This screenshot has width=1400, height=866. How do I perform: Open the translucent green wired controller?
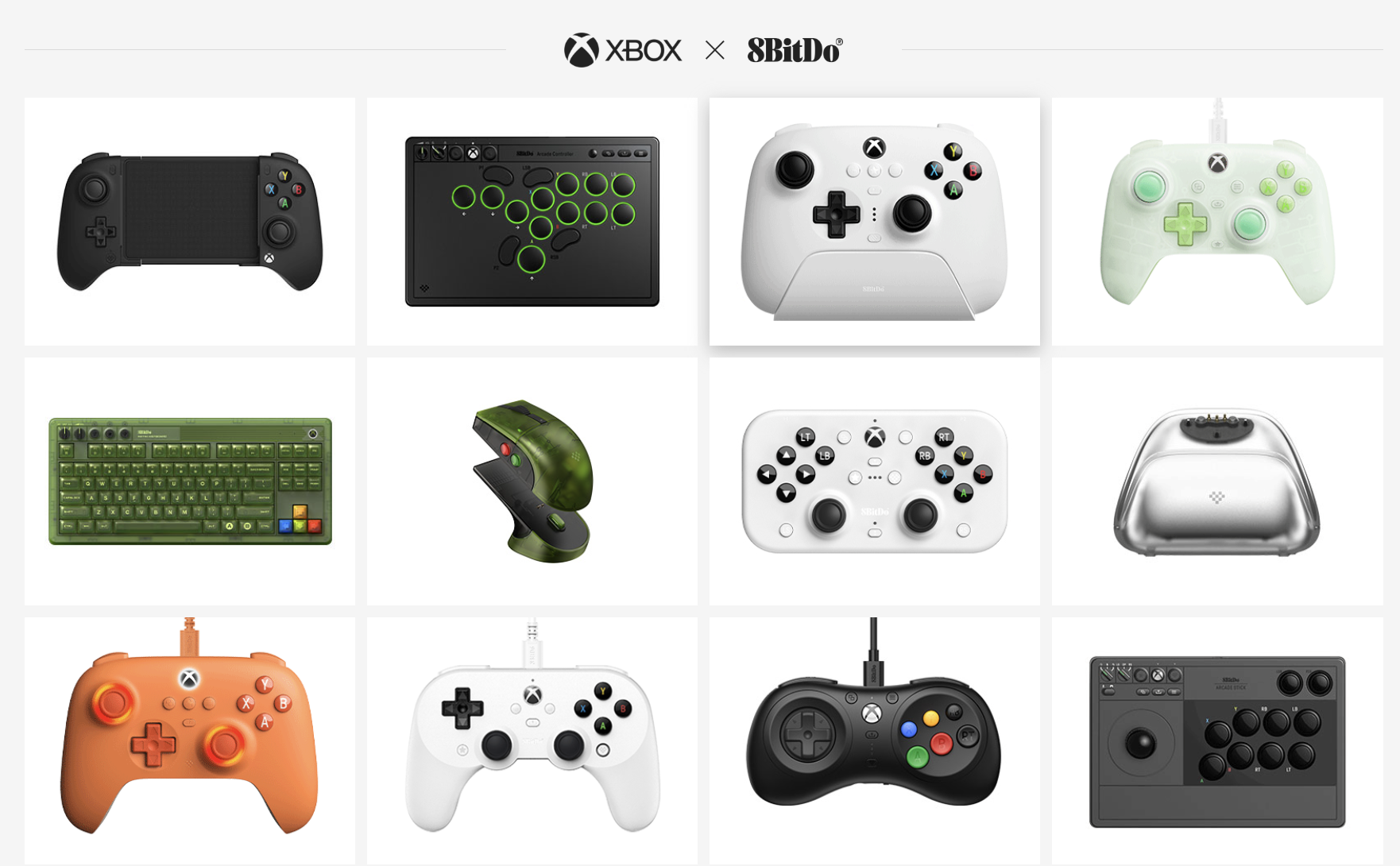point(1217,222)
